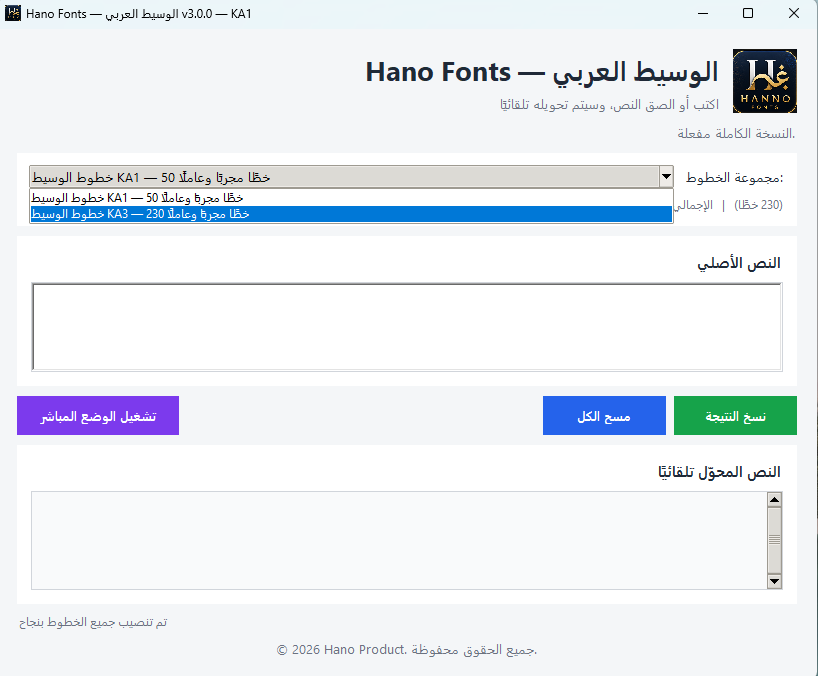Select KA1 — 50 fonts option in list

[x=351, y=198]
